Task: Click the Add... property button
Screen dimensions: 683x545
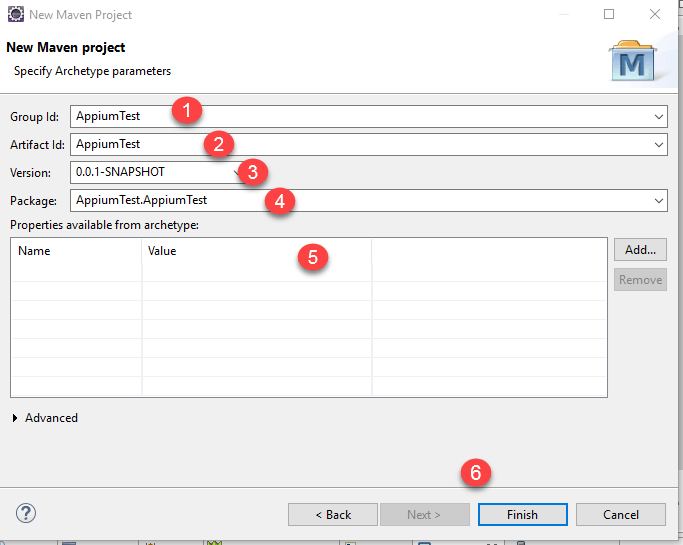Action: [640, 250]
